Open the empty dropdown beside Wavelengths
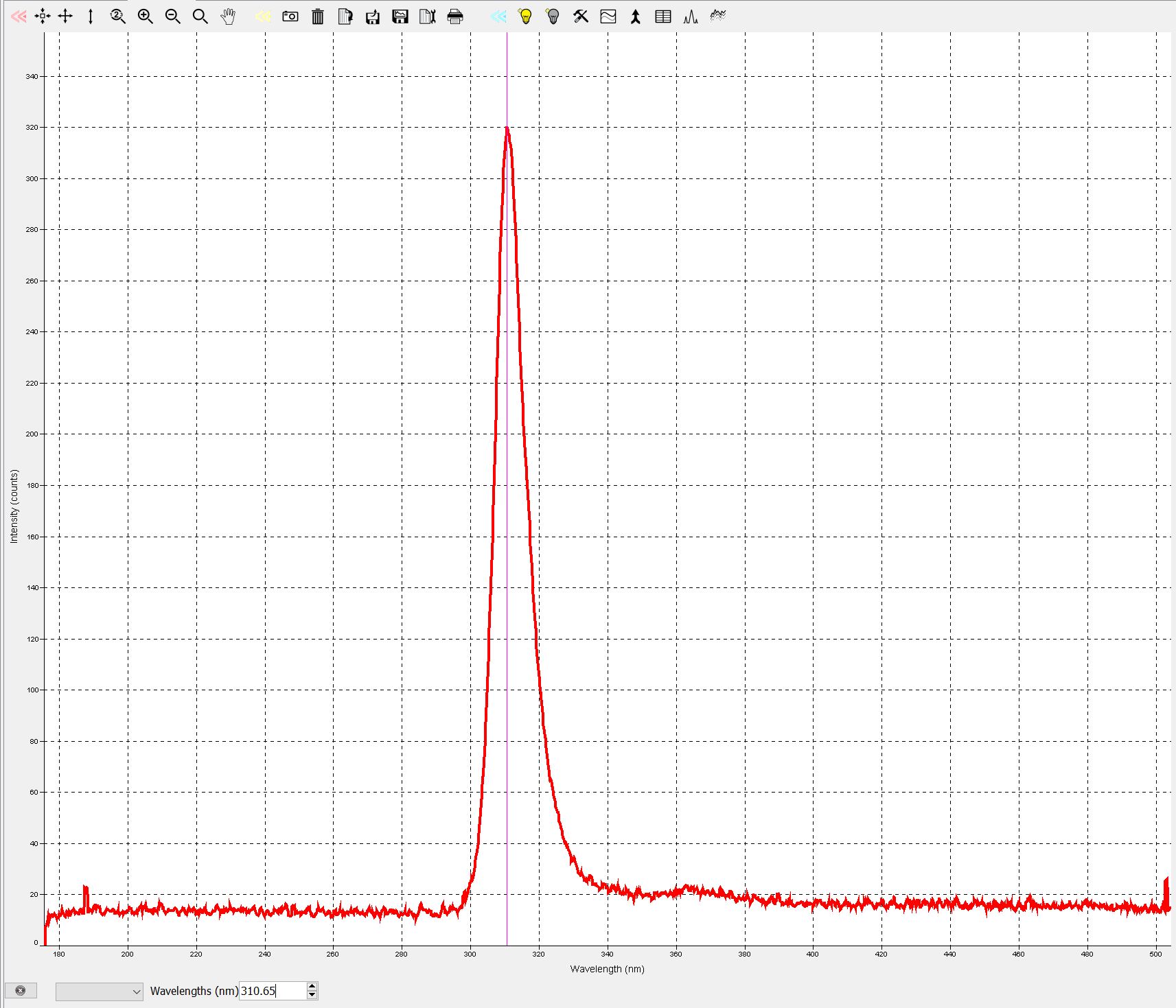This screenshot has height=1008, width=1176. tap(99, 992)
